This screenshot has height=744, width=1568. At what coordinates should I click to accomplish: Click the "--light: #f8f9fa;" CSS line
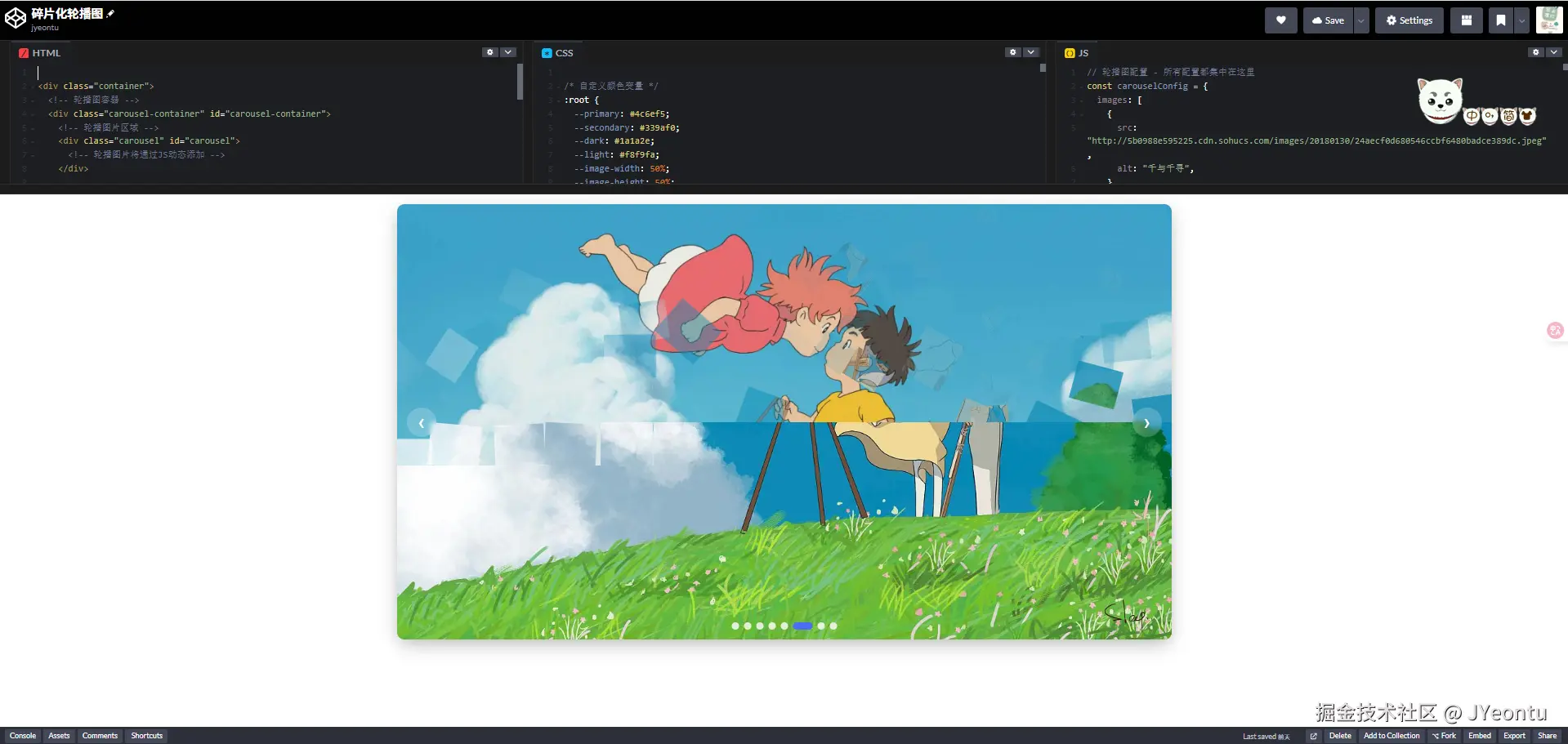click(x=616, y=155)
